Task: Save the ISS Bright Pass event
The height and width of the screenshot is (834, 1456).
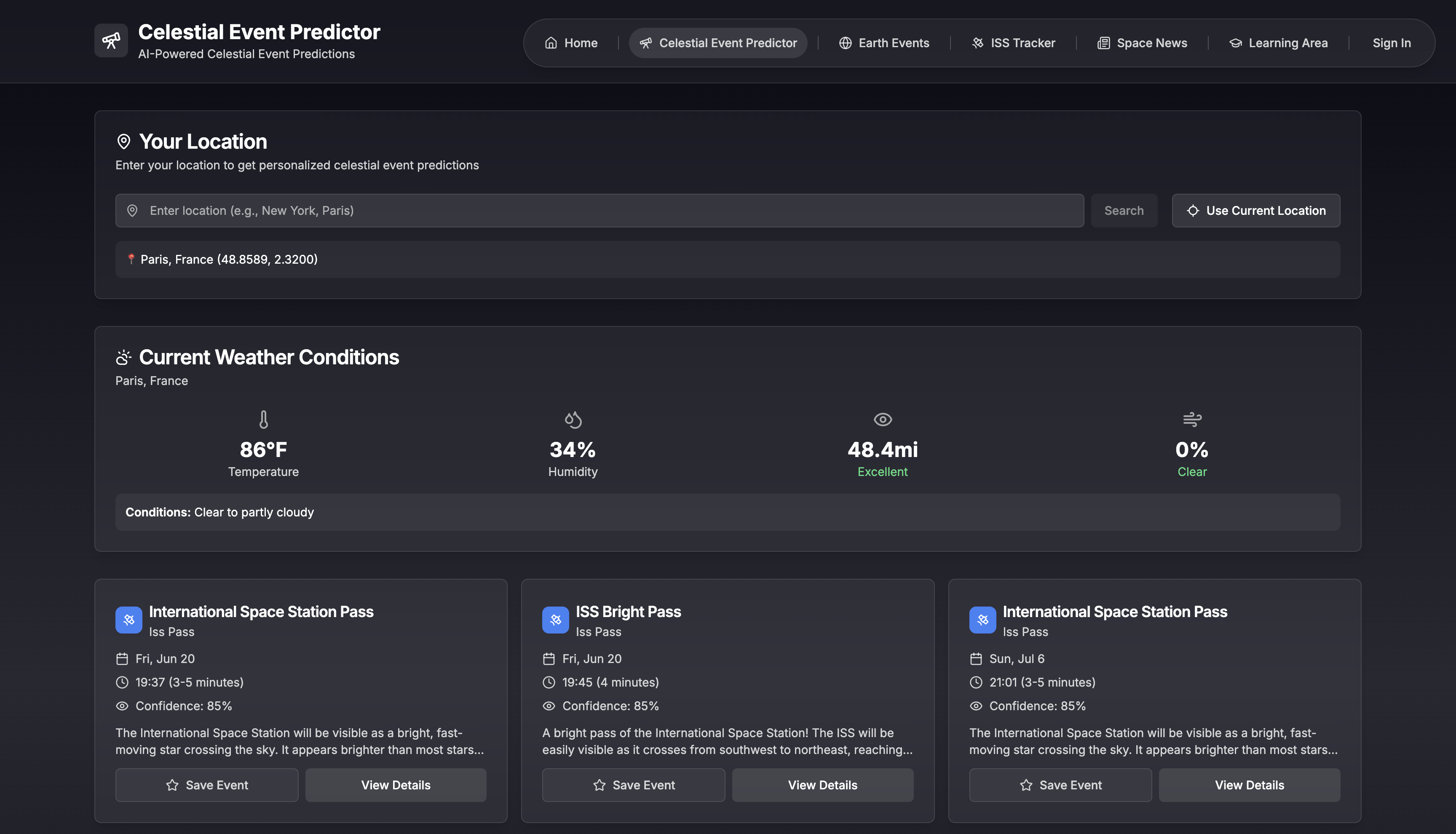Action: tap(634, 785)
